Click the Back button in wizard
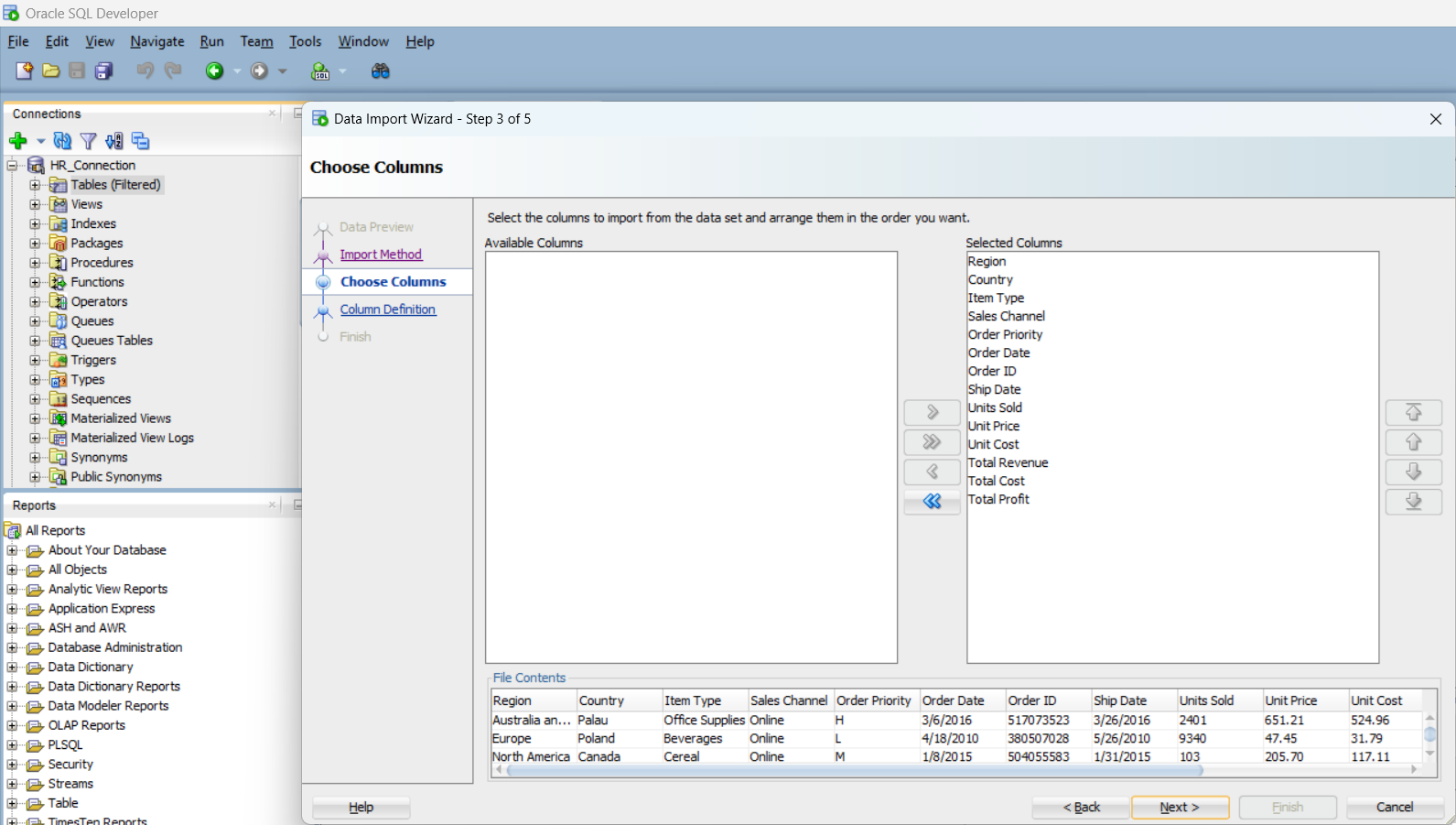Screen dimensions: 1456x825 click(x=1081, y=807)
